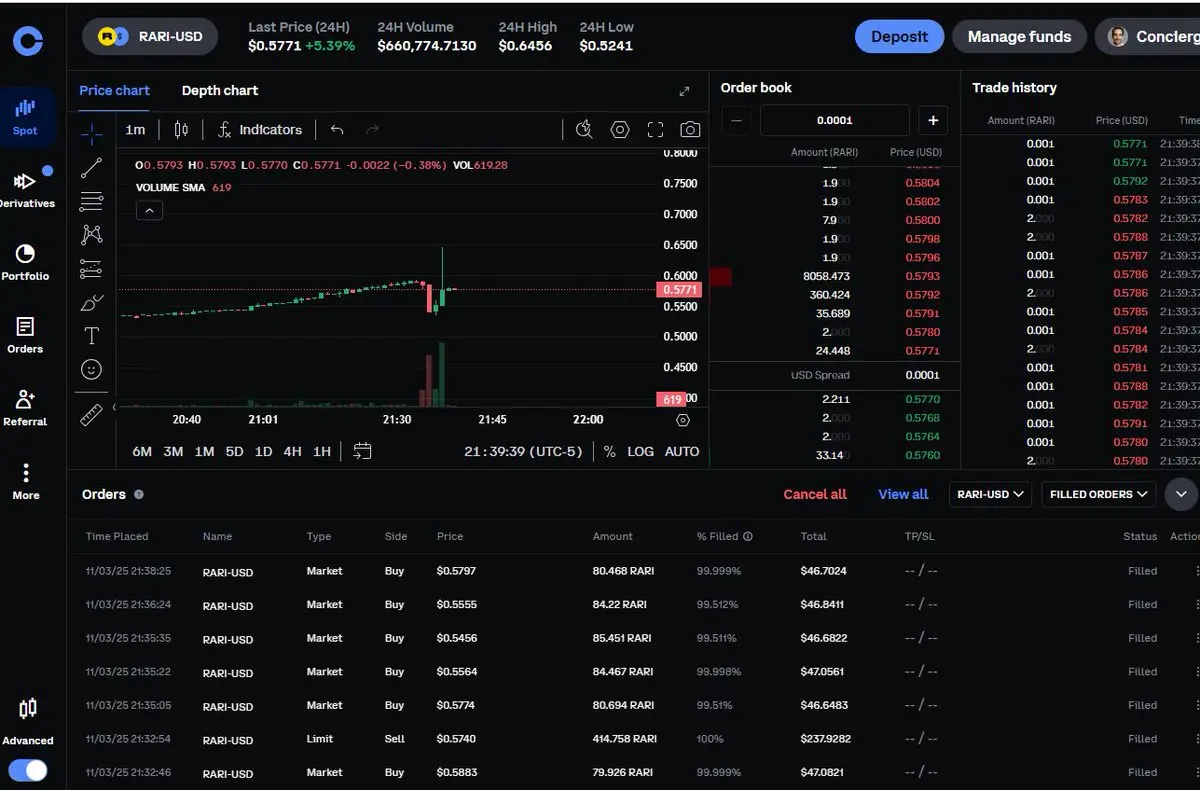Open the emoji icons tool
Viewport: 1200px width, 790px height.
click(x=91, y=370)
